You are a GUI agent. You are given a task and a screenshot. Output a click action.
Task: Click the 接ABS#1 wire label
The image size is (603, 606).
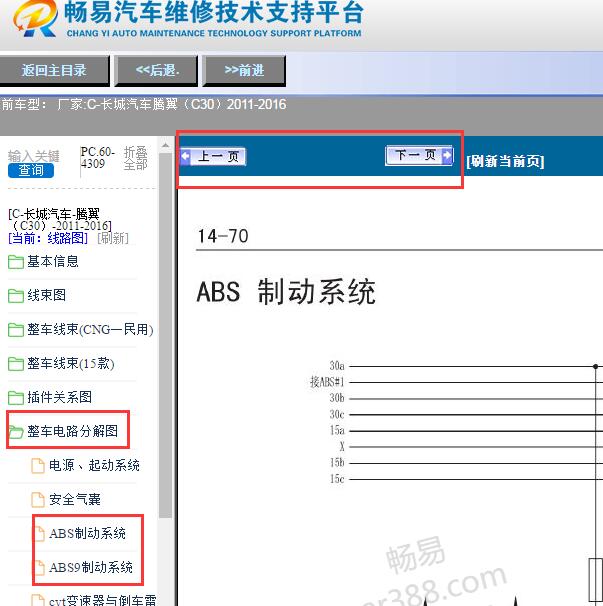tap(327, 382)
